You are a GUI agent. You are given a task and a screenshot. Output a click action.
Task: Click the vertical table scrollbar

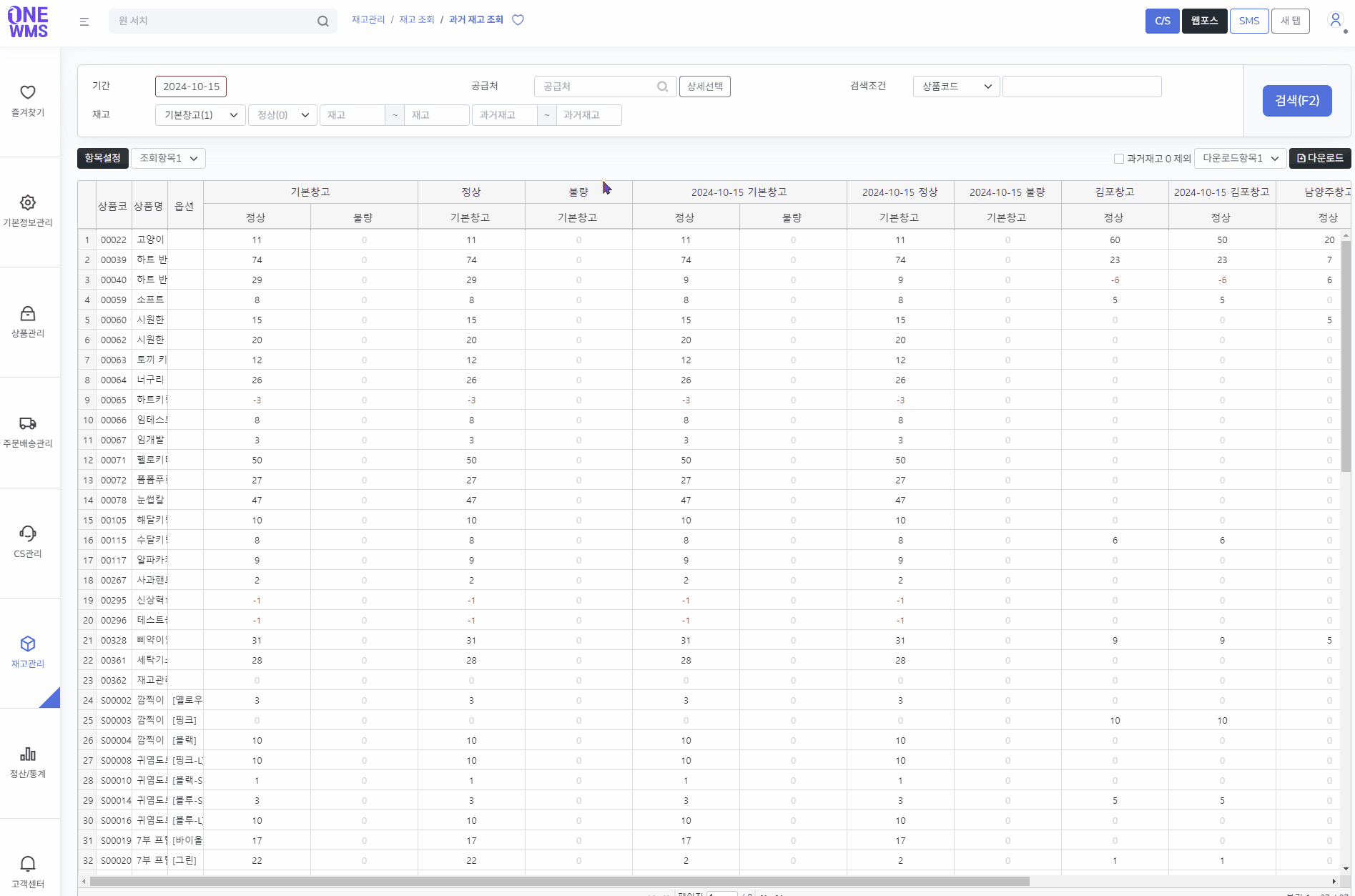1346,357
